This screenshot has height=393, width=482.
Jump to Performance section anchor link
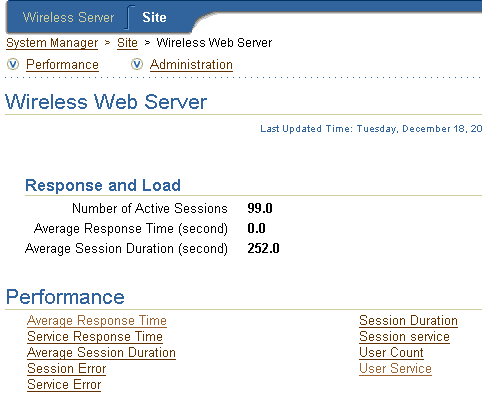[x=62, y=65]
